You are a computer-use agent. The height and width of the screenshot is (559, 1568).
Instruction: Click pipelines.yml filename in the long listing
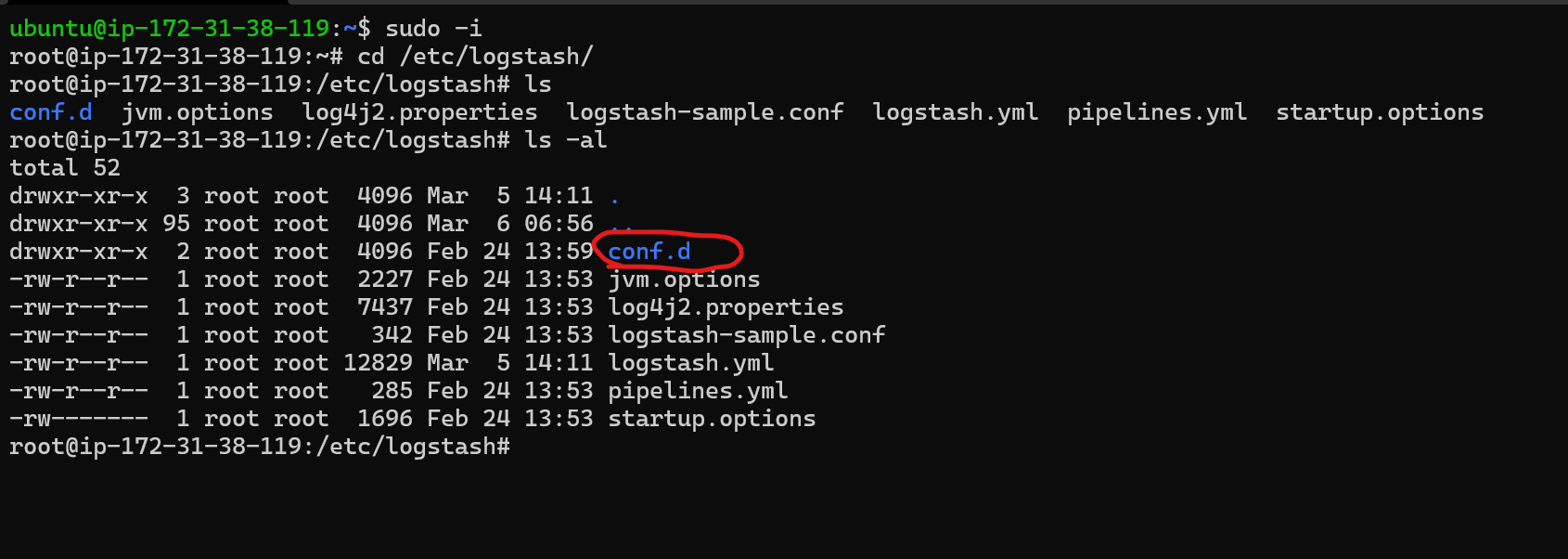(x=698, y=391)
